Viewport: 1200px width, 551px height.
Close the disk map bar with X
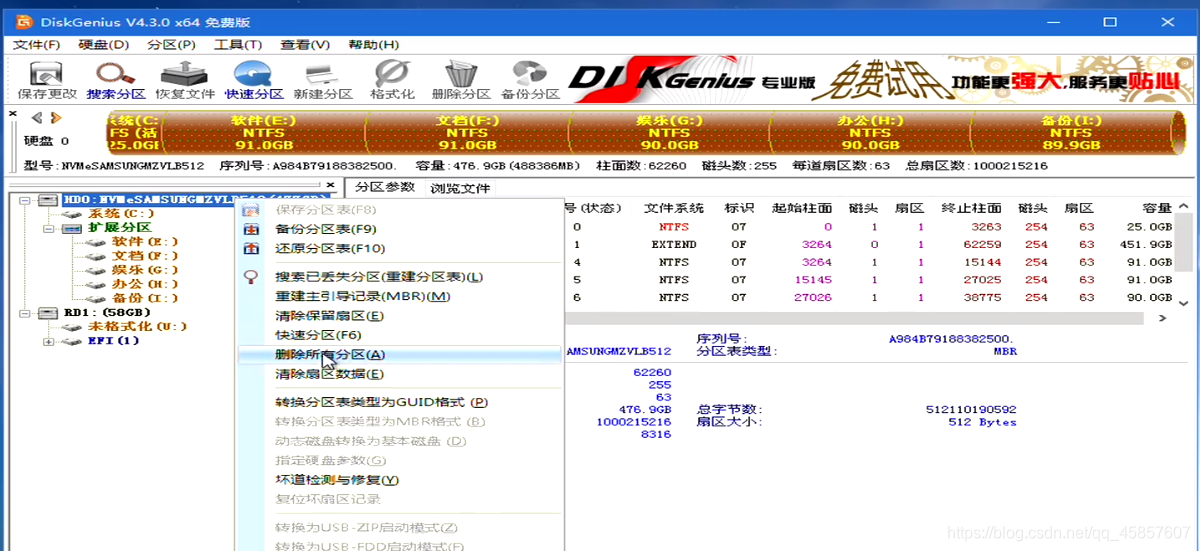click(x=12, y=113)
